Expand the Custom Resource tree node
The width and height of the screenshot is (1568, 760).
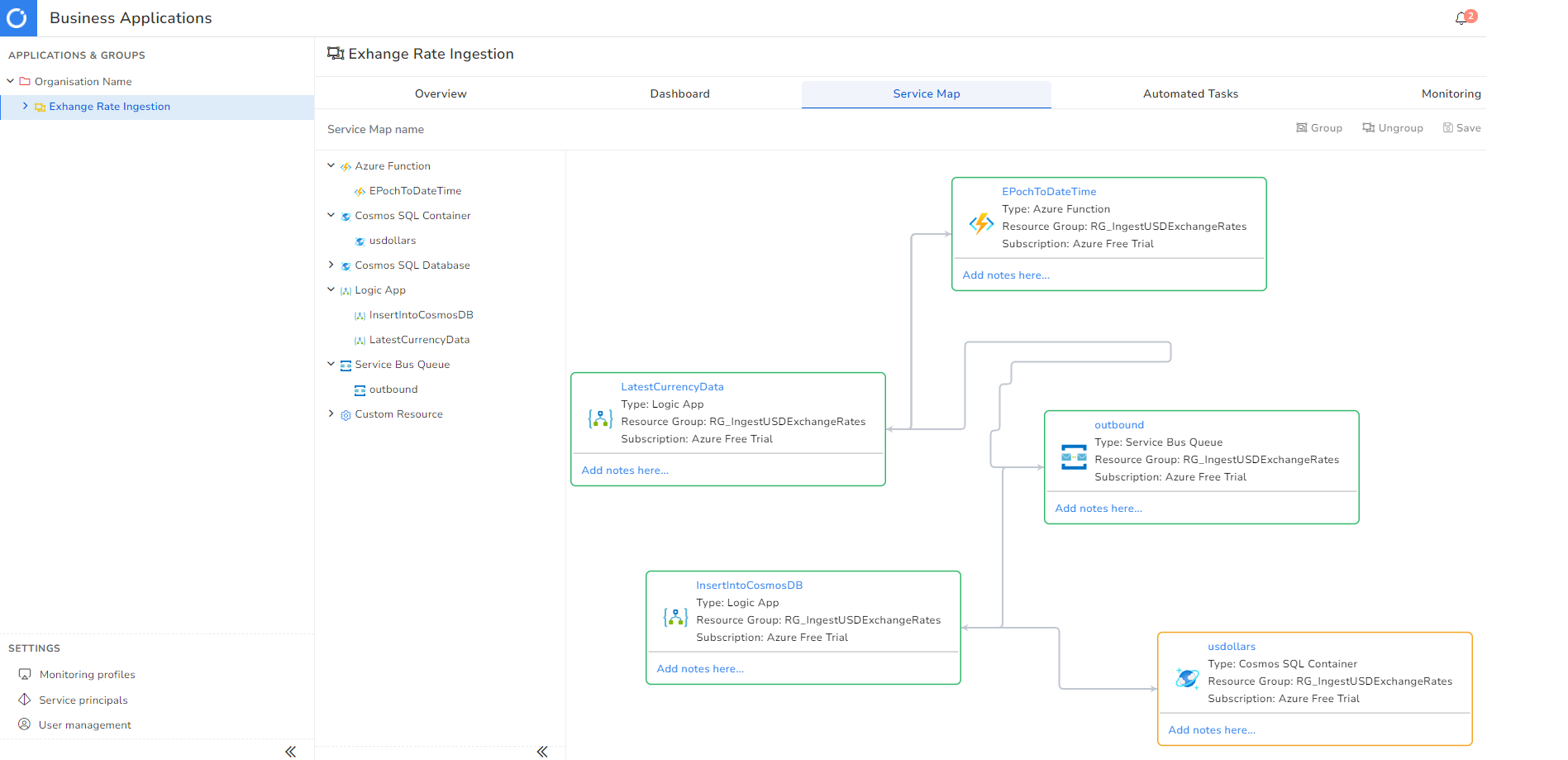331,413
